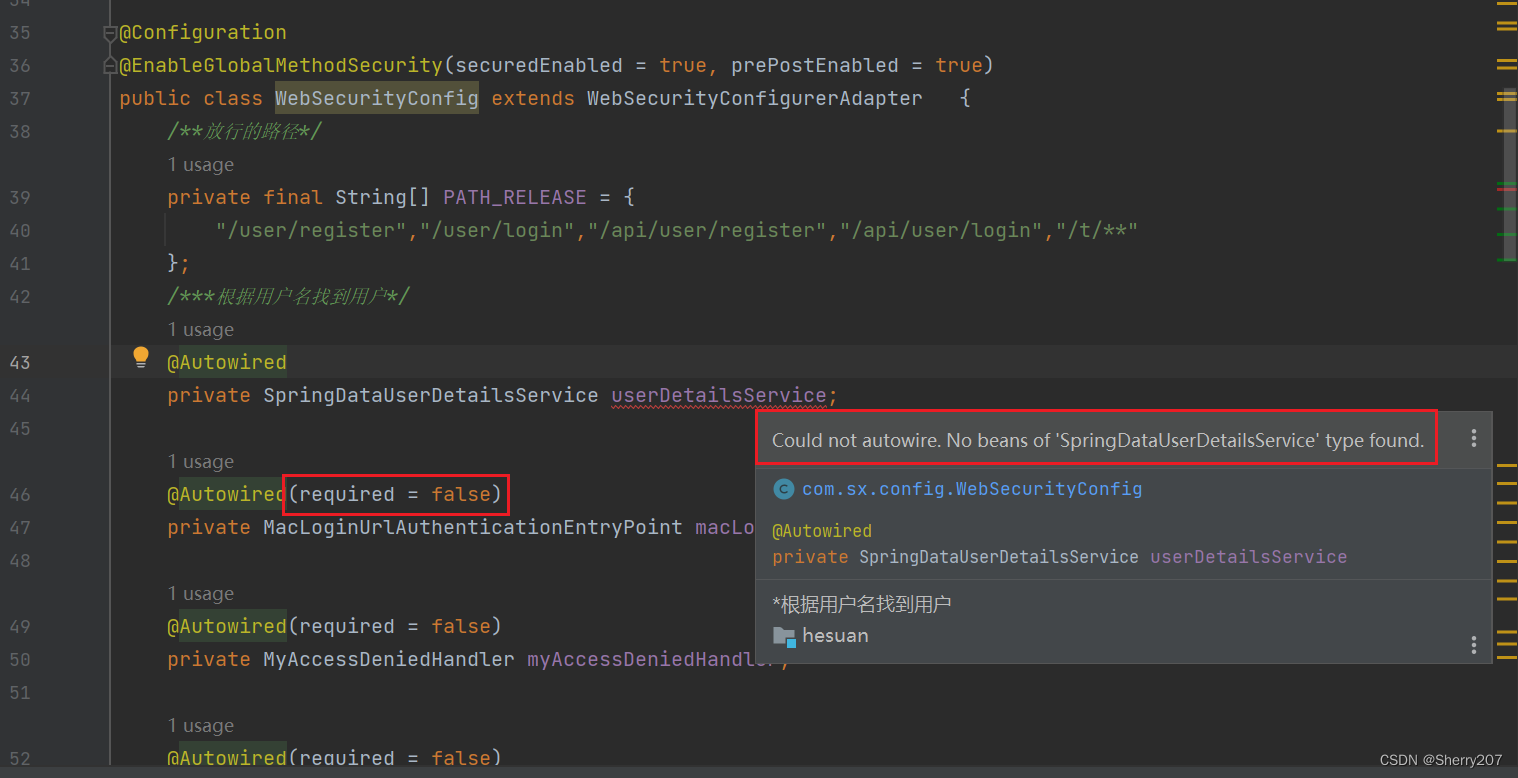Image resolution: width=1518 pixels, height=778 pixels.
Task: Click the yellow lightbulb quick-fix icon
Action: [x=141, y=357]
